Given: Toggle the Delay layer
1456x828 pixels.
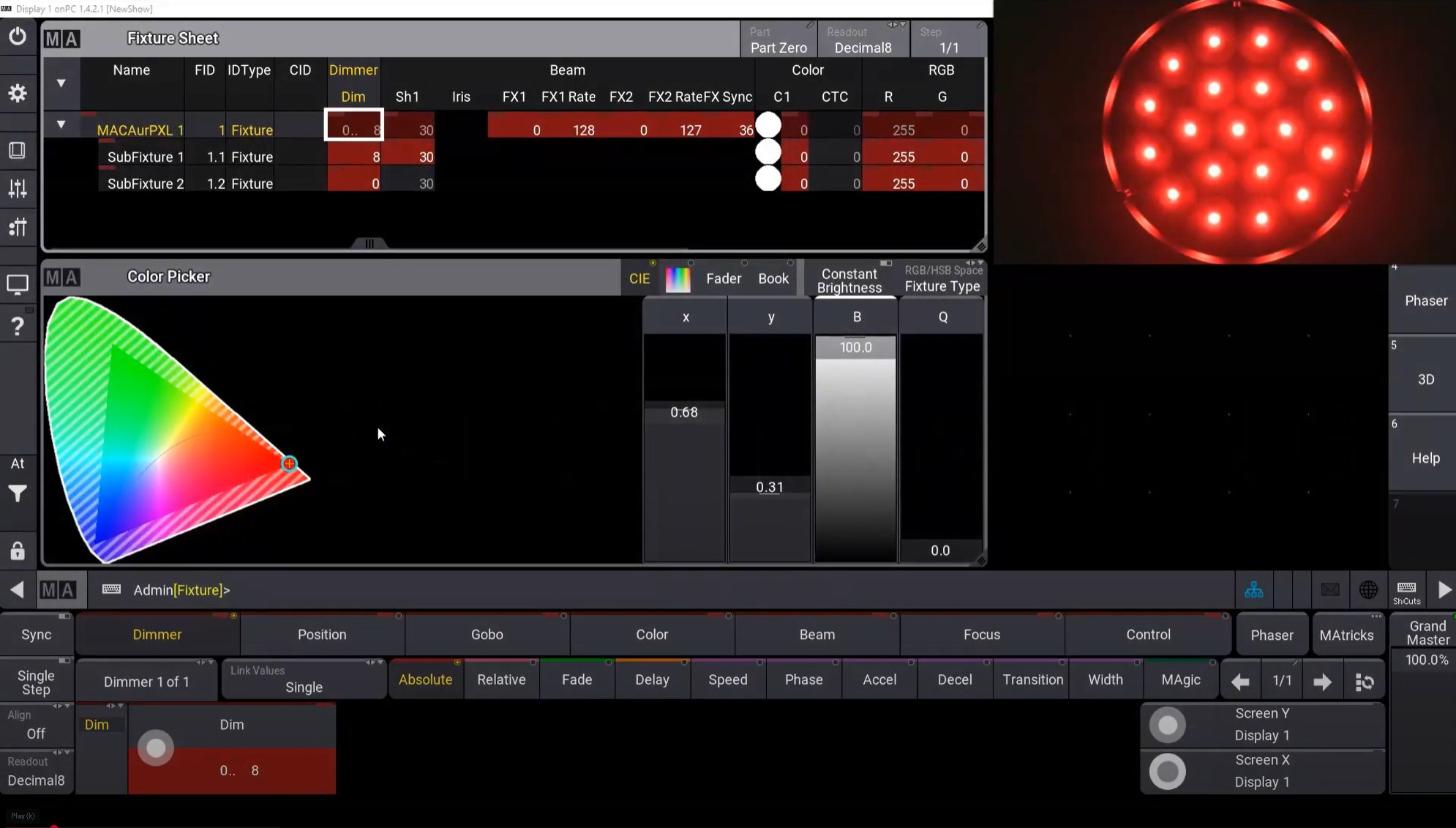Looking at the screenshot, I should click(652, 679).
